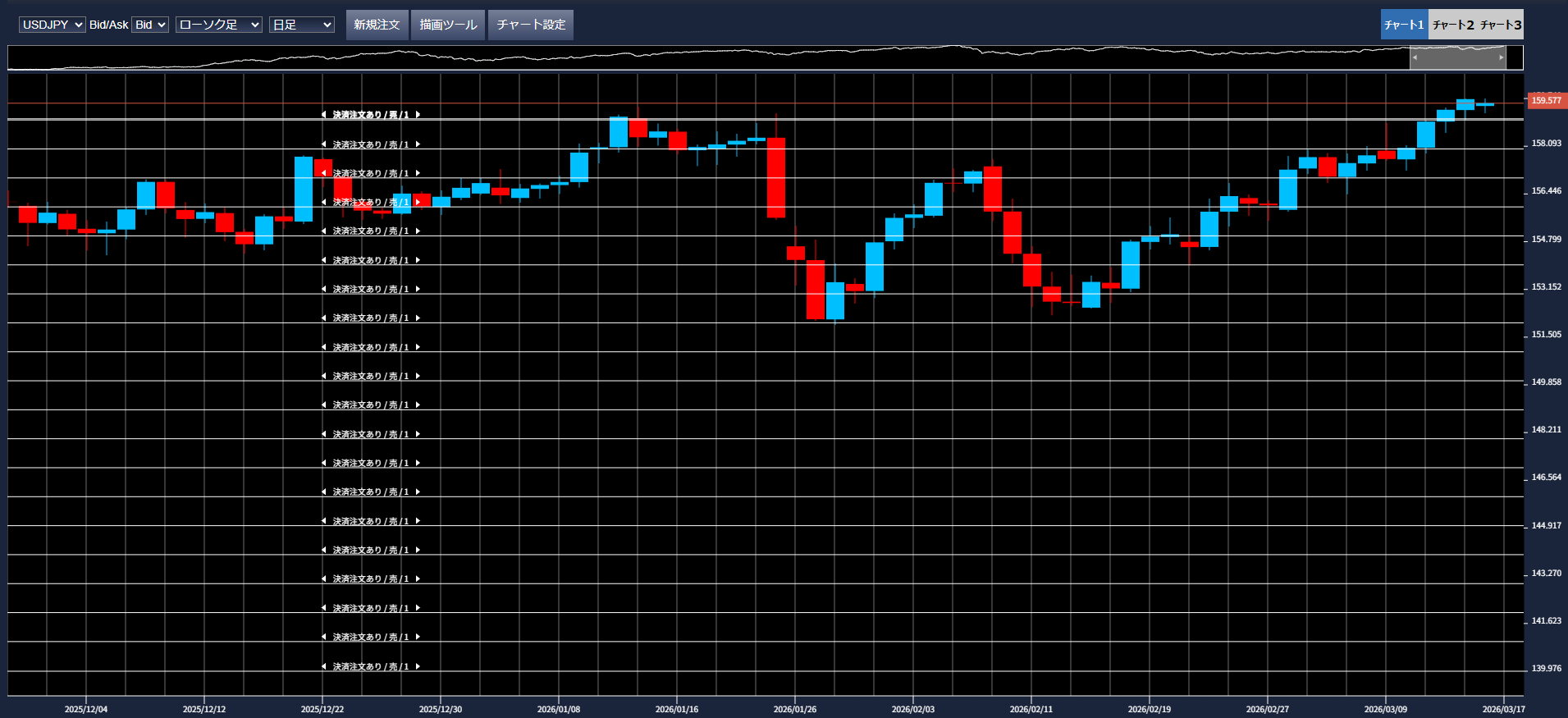Click the 新規注文 button
1568x718 pixels.
pyautogui.click(x=377, y=25)
